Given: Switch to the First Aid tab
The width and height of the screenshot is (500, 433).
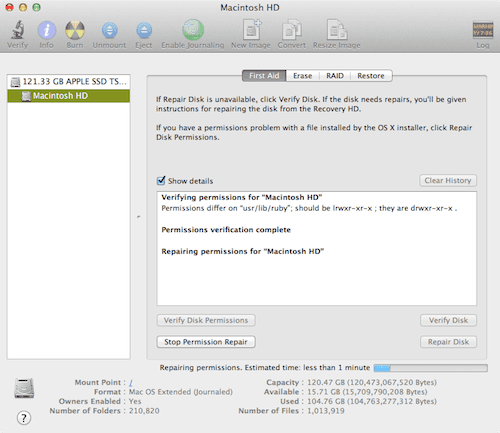Looking at the screenshot, I should (x=264, y=76).
